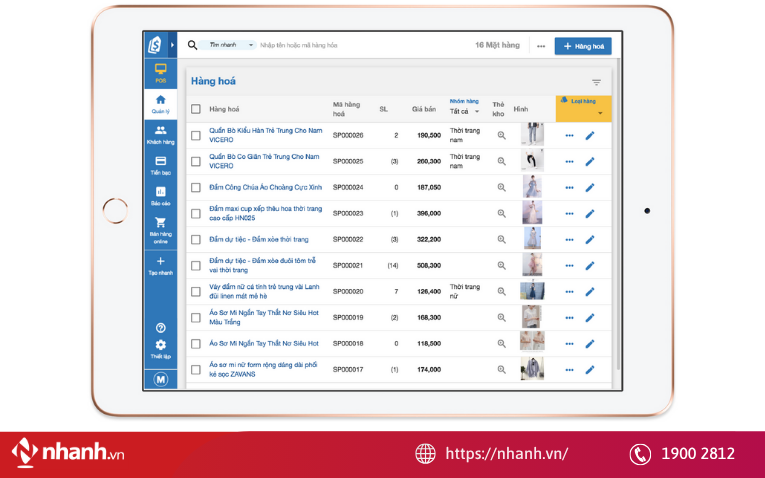Click the + Hàng hoá button
The width and height of the screenshot is (765, 478).
point(583,46)
